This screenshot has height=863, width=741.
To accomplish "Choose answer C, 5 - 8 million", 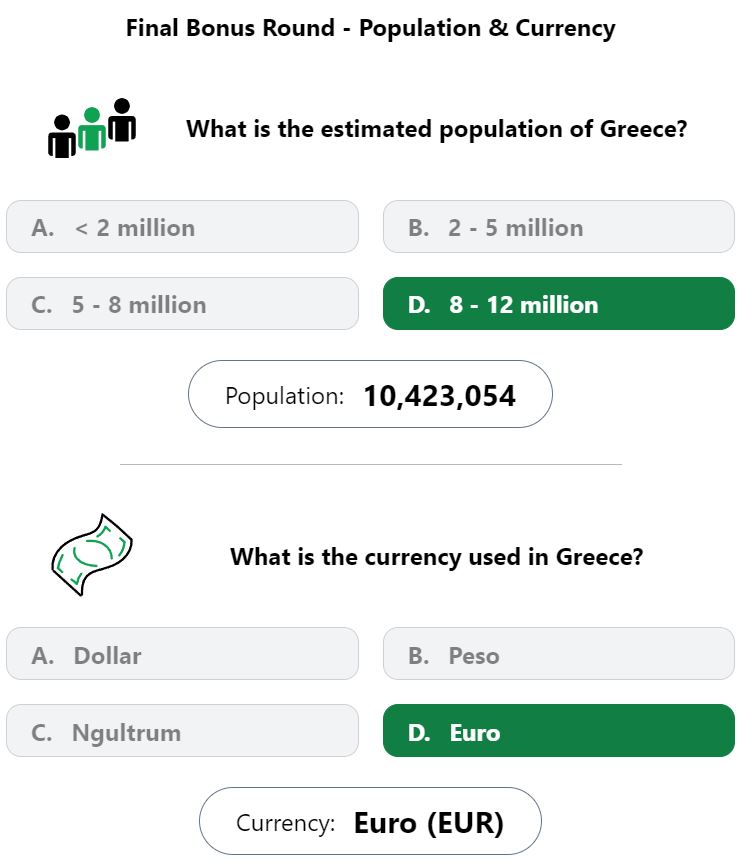I will tap(182, 304).
